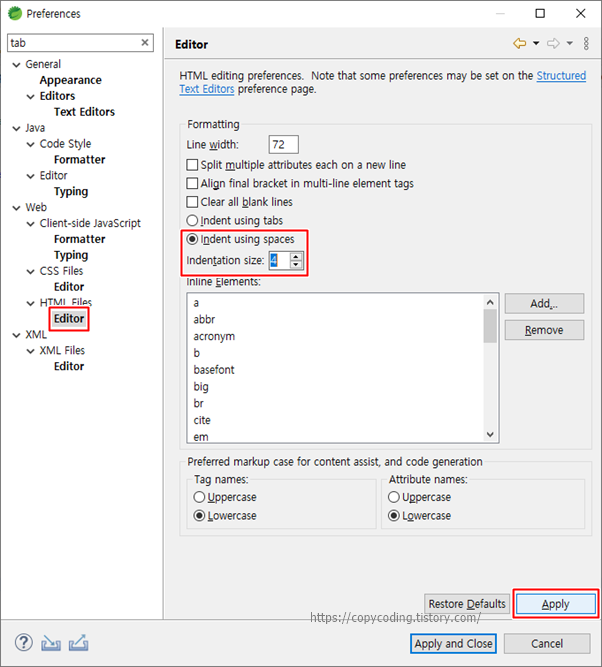
Task: Collapse the Java Editor node
Action: coord(31,176)
